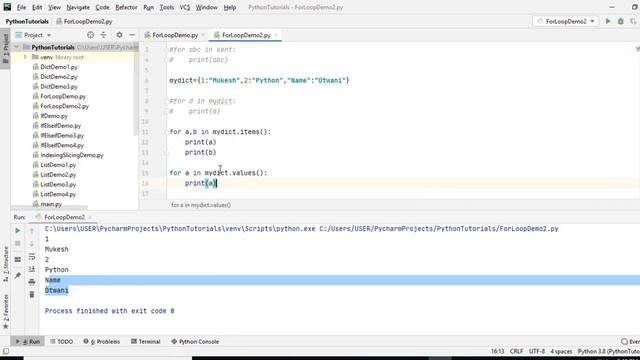The width and height of the screenshot is (640, 360).
Task: Close the ForLoopDemo2.py editor tab
Action: (276, 35)
